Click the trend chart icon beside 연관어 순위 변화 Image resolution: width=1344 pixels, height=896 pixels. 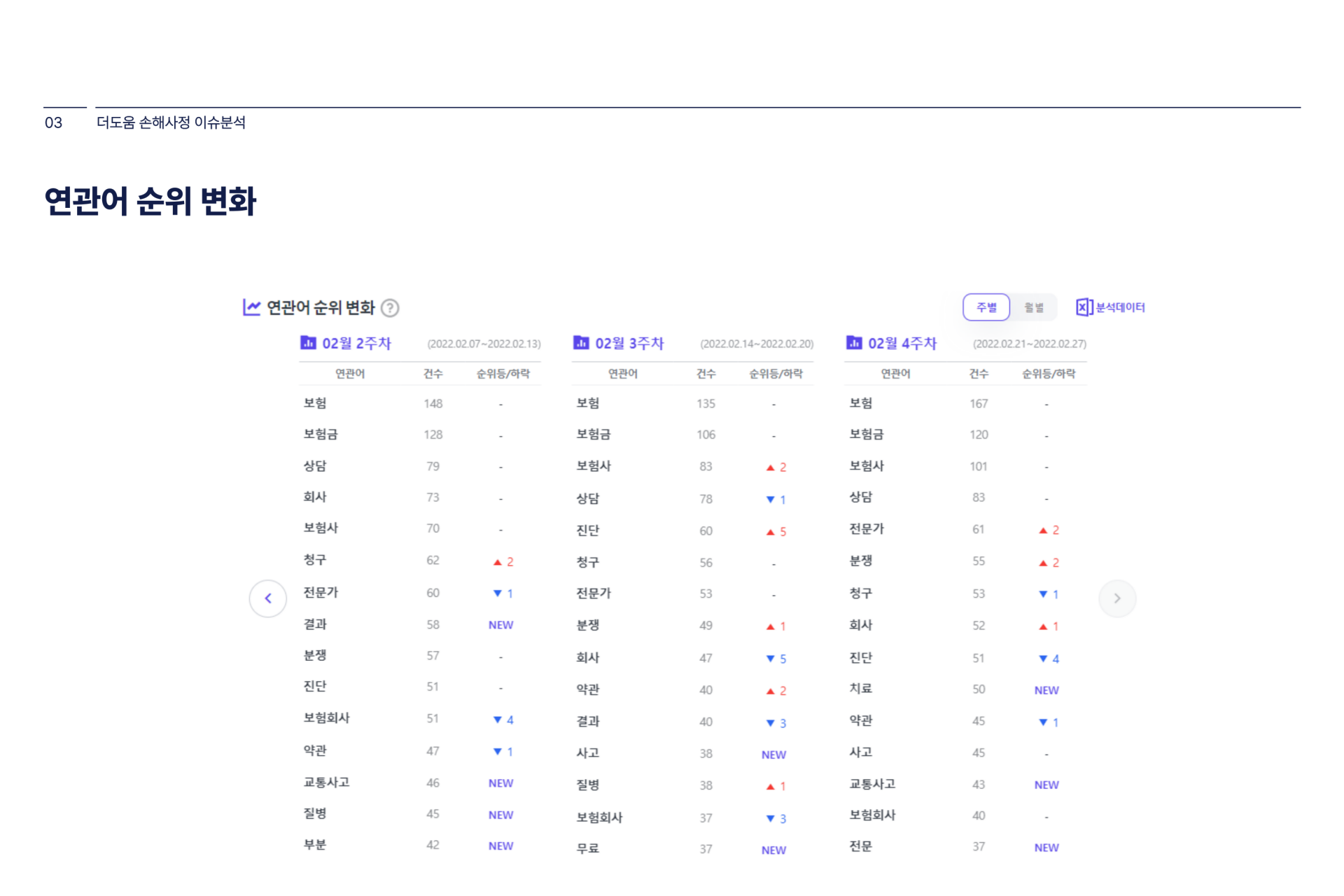pyautogui.click(x=251, y=307)
